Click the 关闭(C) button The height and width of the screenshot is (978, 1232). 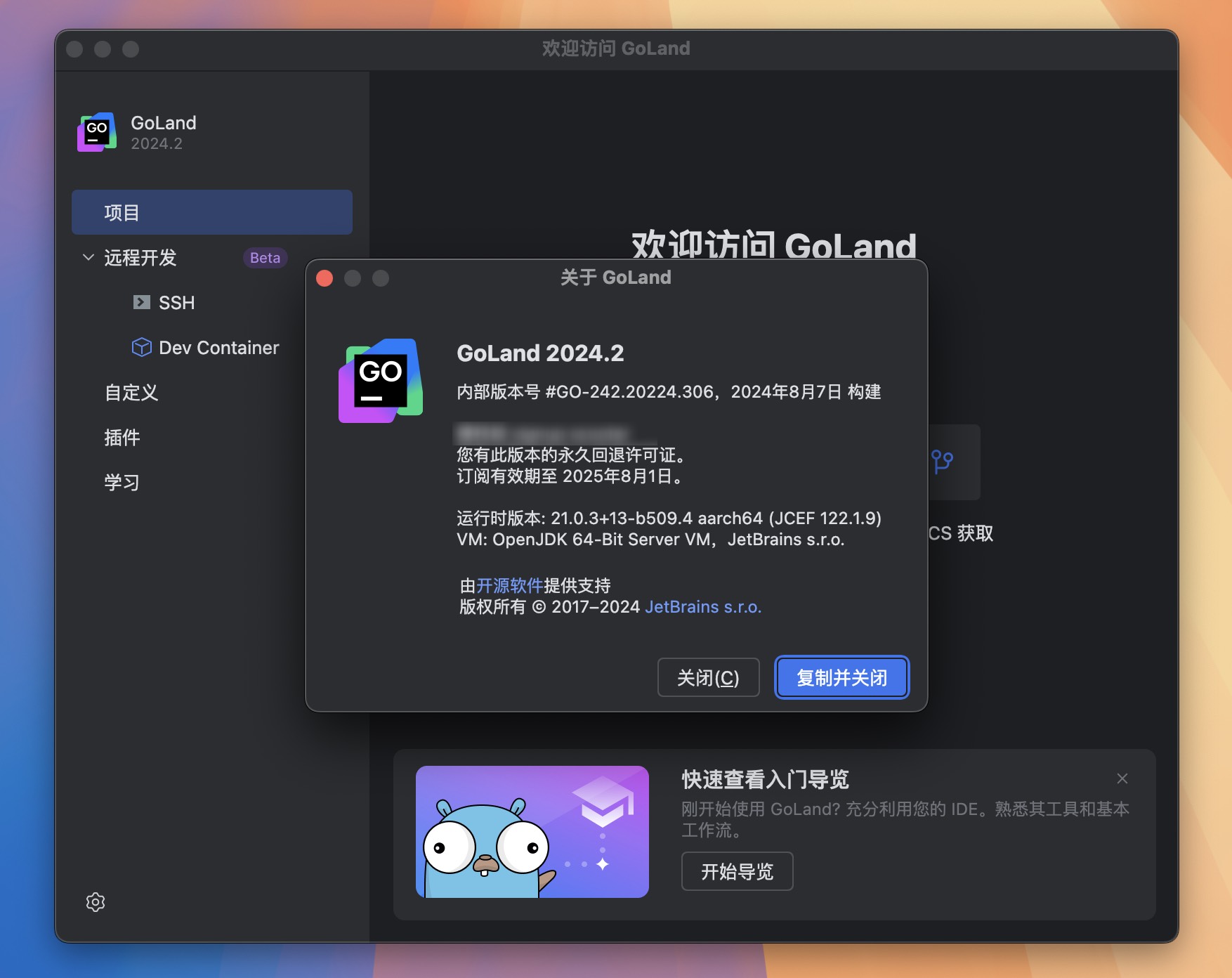[708, 677]
